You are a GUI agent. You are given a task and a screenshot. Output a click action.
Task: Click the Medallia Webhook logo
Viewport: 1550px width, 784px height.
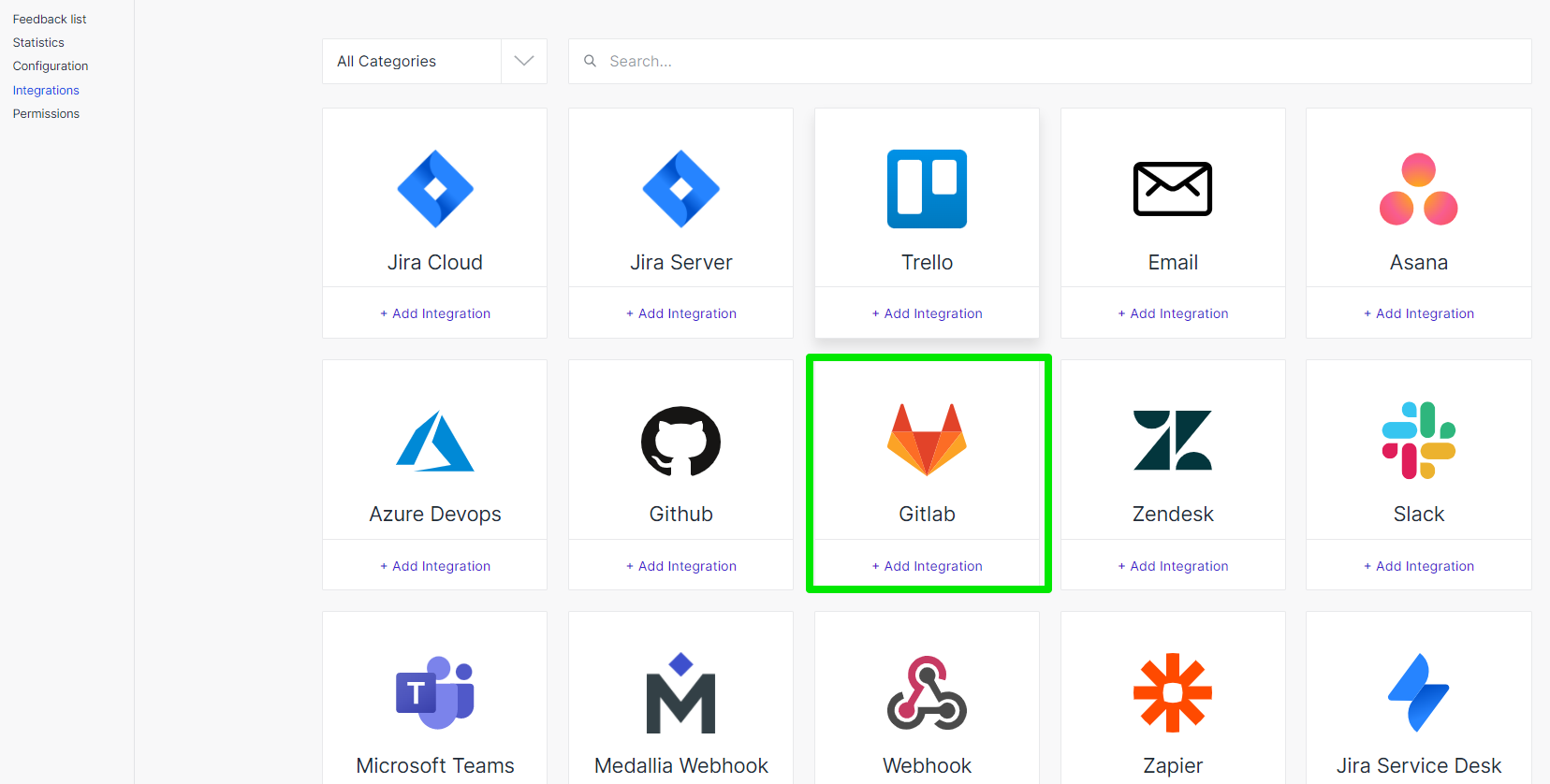coord(681,692)
